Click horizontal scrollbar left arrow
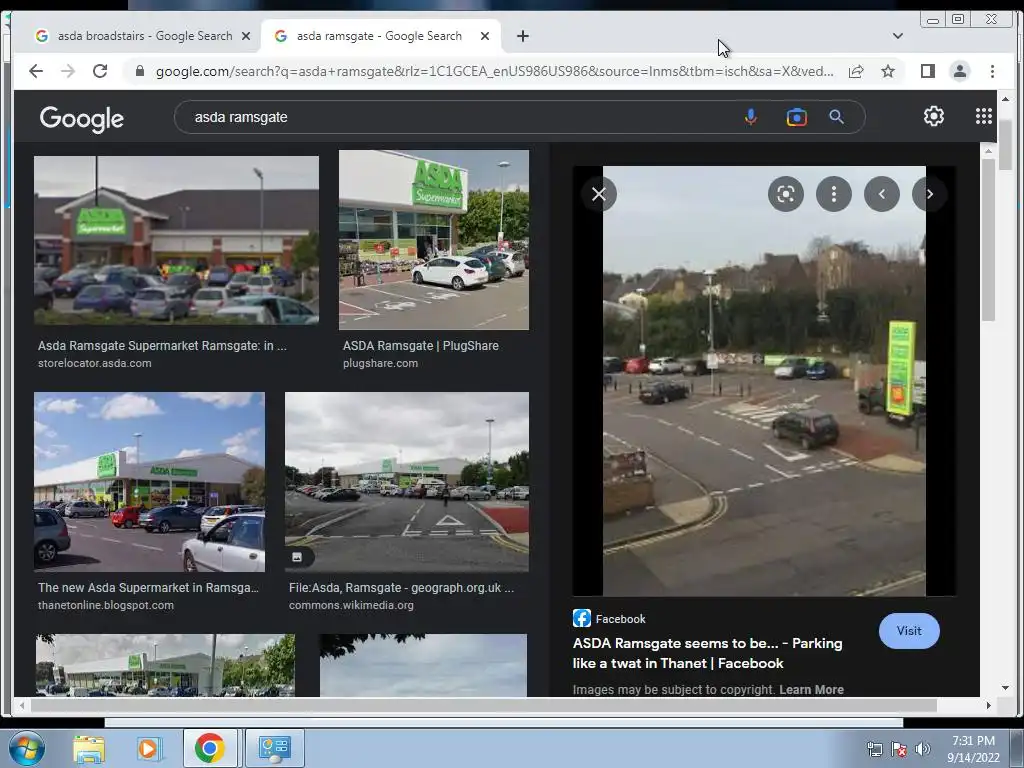Viewport: 1024px width, 768px height. click(22, 705)
